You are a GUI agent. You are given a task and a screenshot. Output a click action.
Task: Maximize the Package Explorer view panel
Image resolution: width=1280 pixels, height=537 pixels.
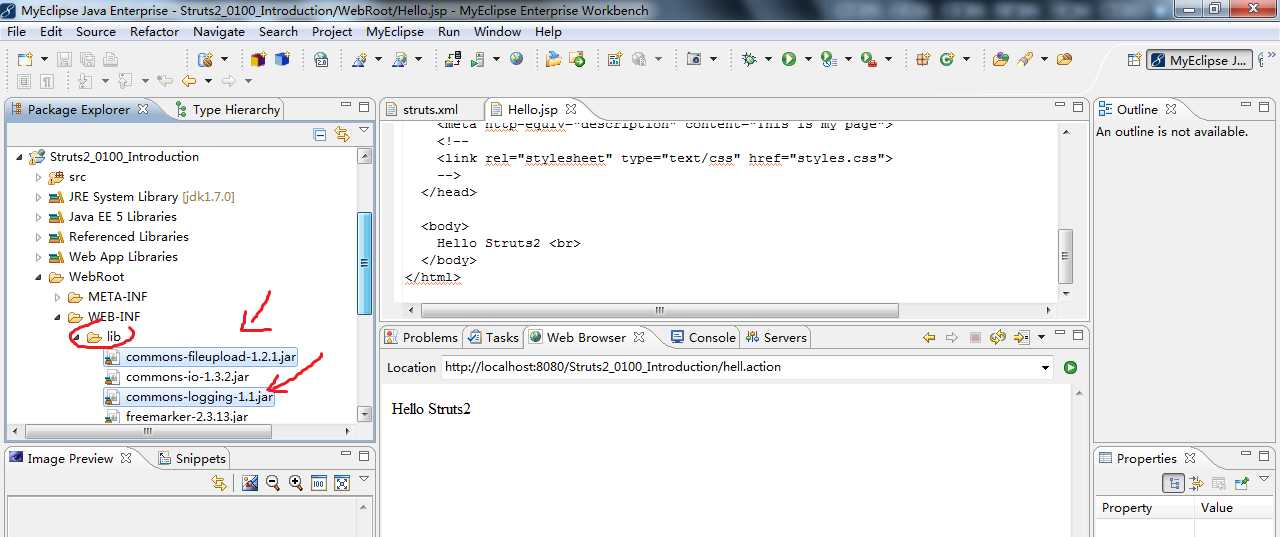pyautogui.click(x=363, y=106)
